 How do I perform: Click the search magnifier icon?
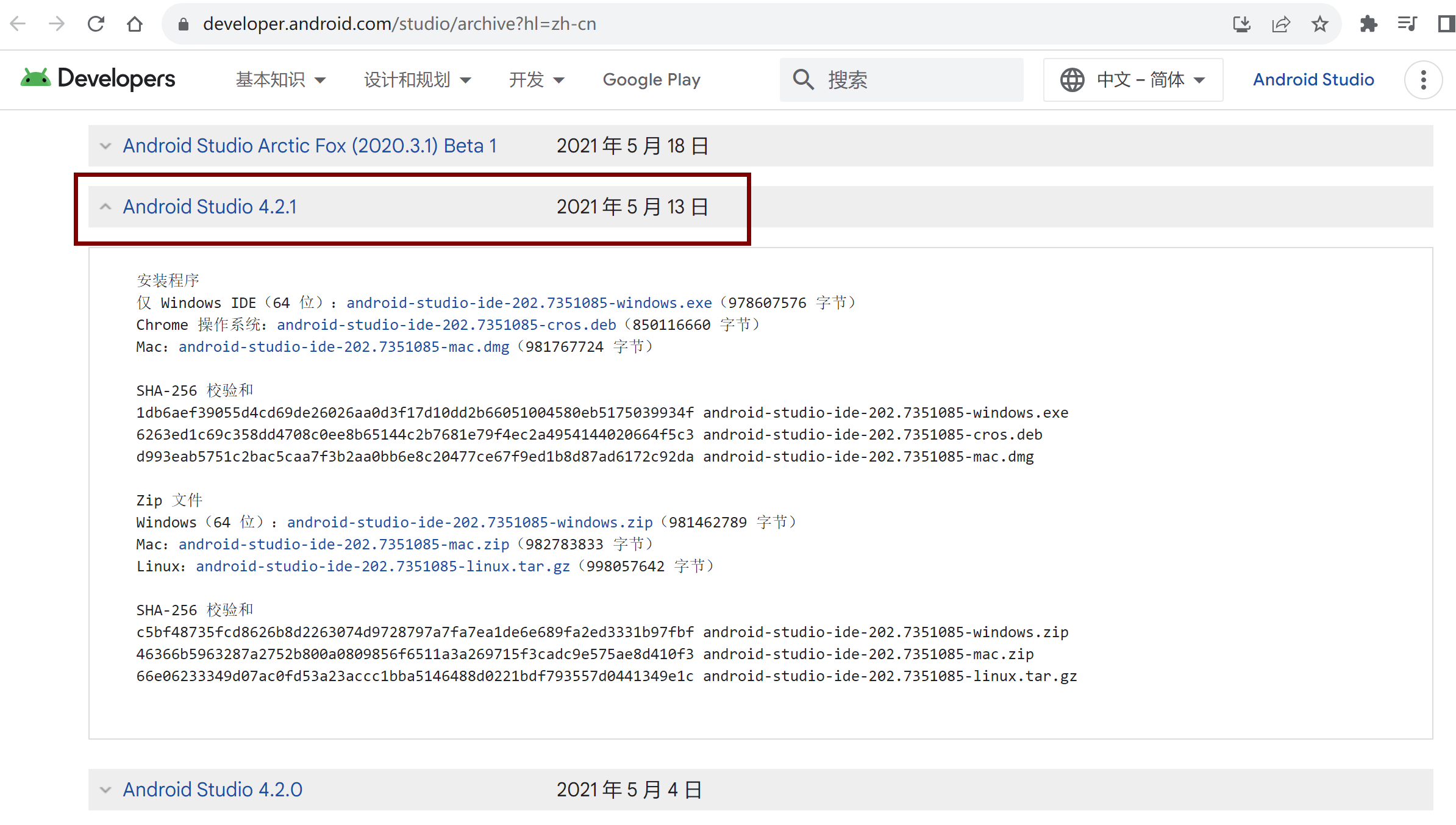803,80
